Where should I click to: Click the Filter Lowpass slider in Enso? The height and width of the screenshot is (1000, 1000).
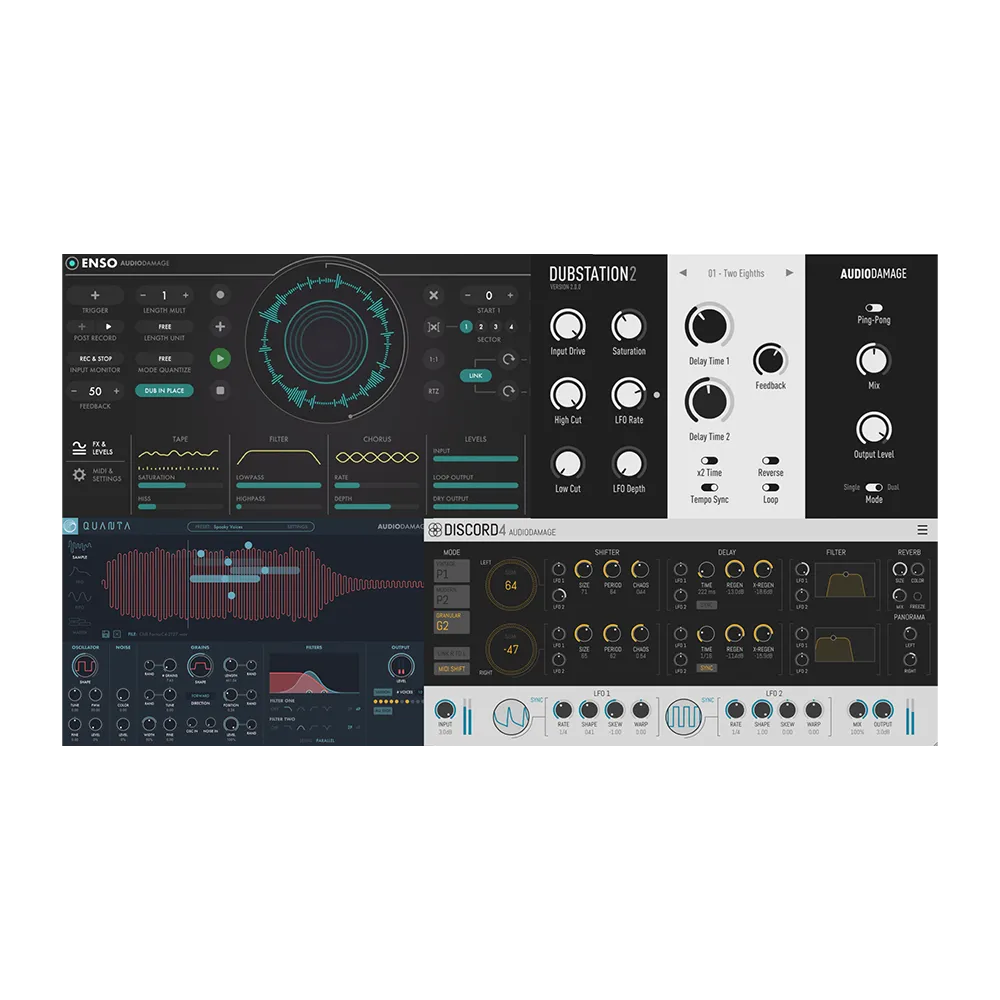pyautogui.click(x=279, y=485)
